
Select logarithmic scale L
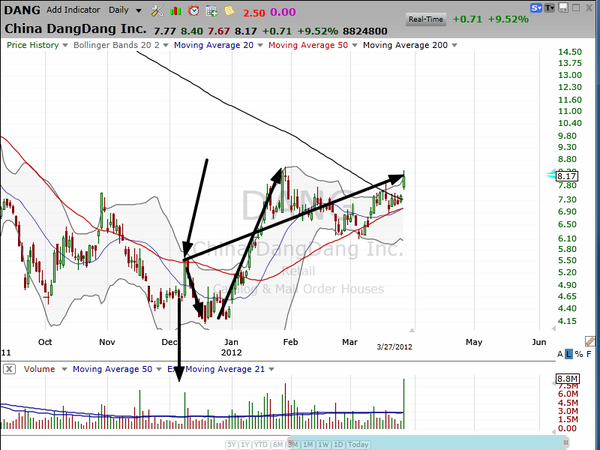pyautogui.click(x=569, y=354)
